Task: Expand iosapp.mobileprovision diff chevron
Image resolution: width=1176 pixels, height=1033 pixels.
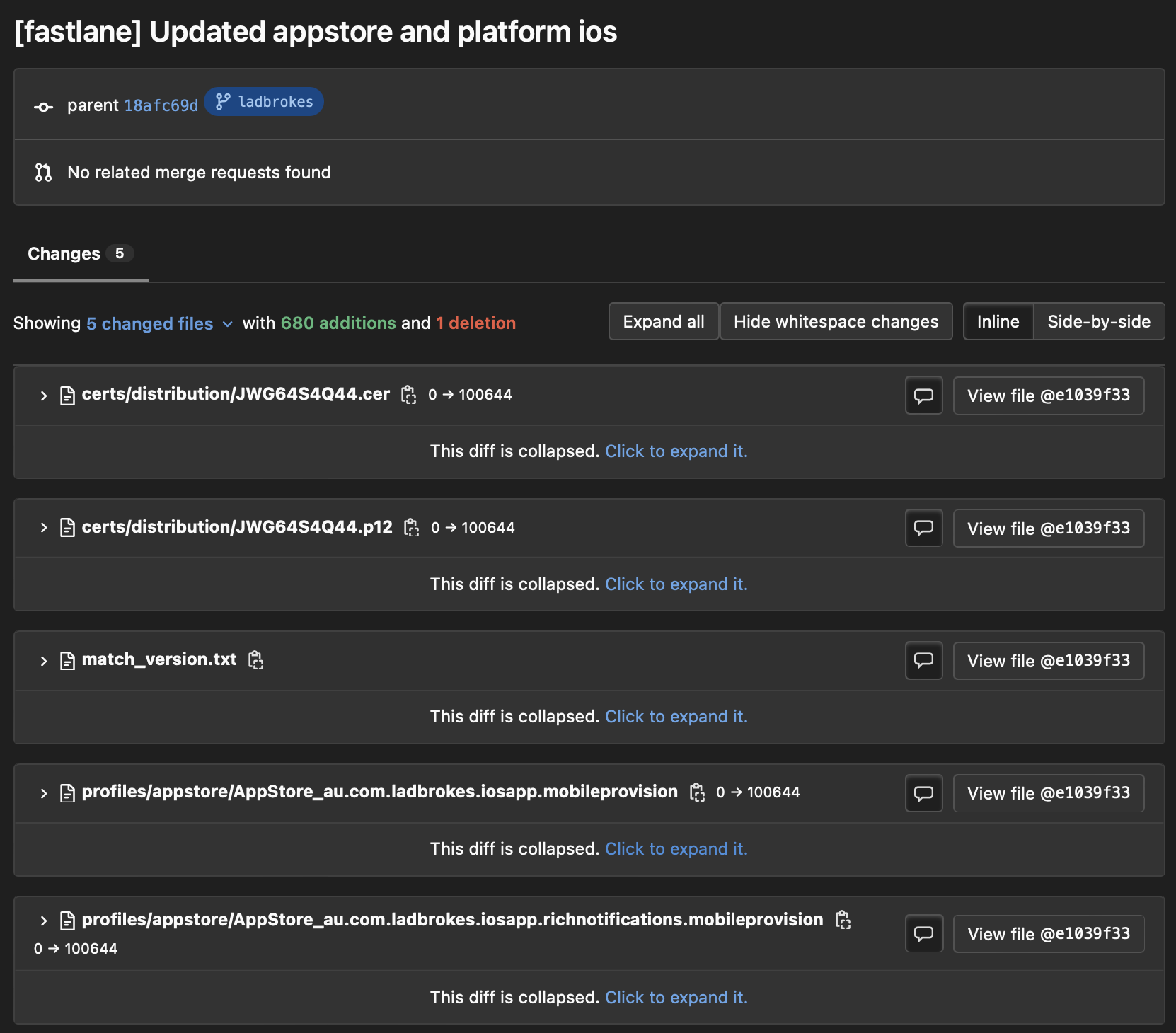Action: click(x=44, y=793)
